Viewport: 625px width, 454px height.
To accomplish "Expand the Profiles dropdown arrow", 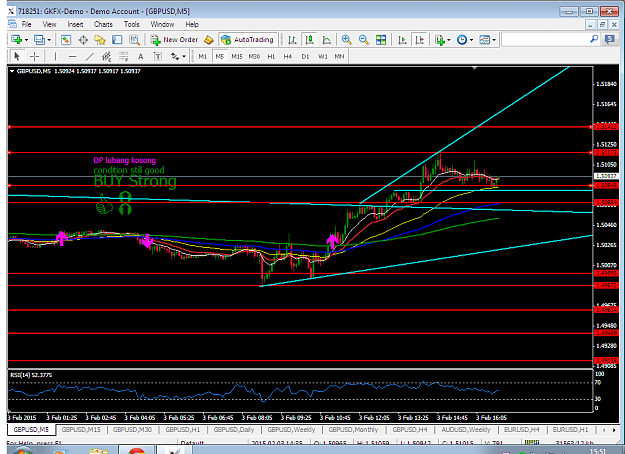I will pos(49,40).
